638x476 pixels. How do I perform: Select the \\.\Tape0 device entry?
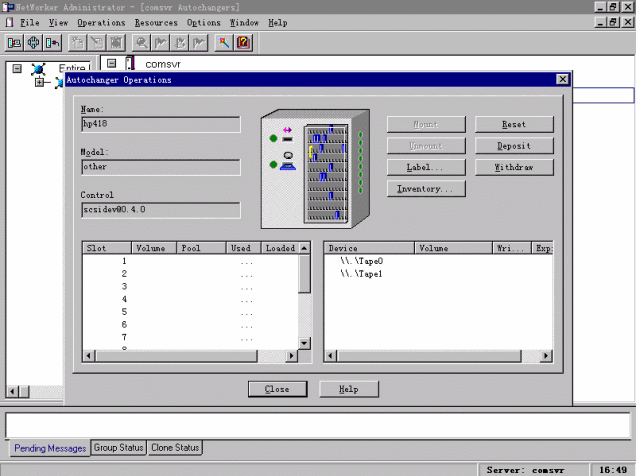click(361, 260)
